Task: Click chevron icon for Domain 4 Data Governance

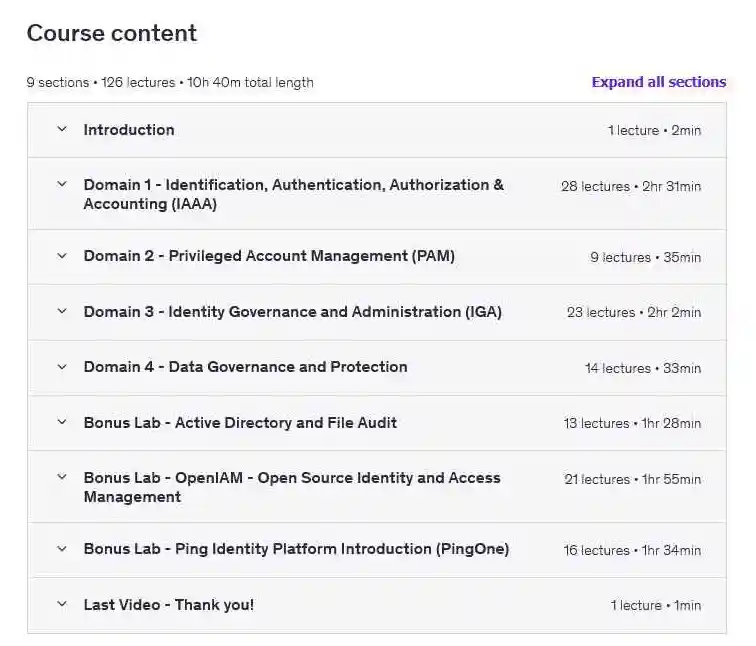Action: [62, 367]
